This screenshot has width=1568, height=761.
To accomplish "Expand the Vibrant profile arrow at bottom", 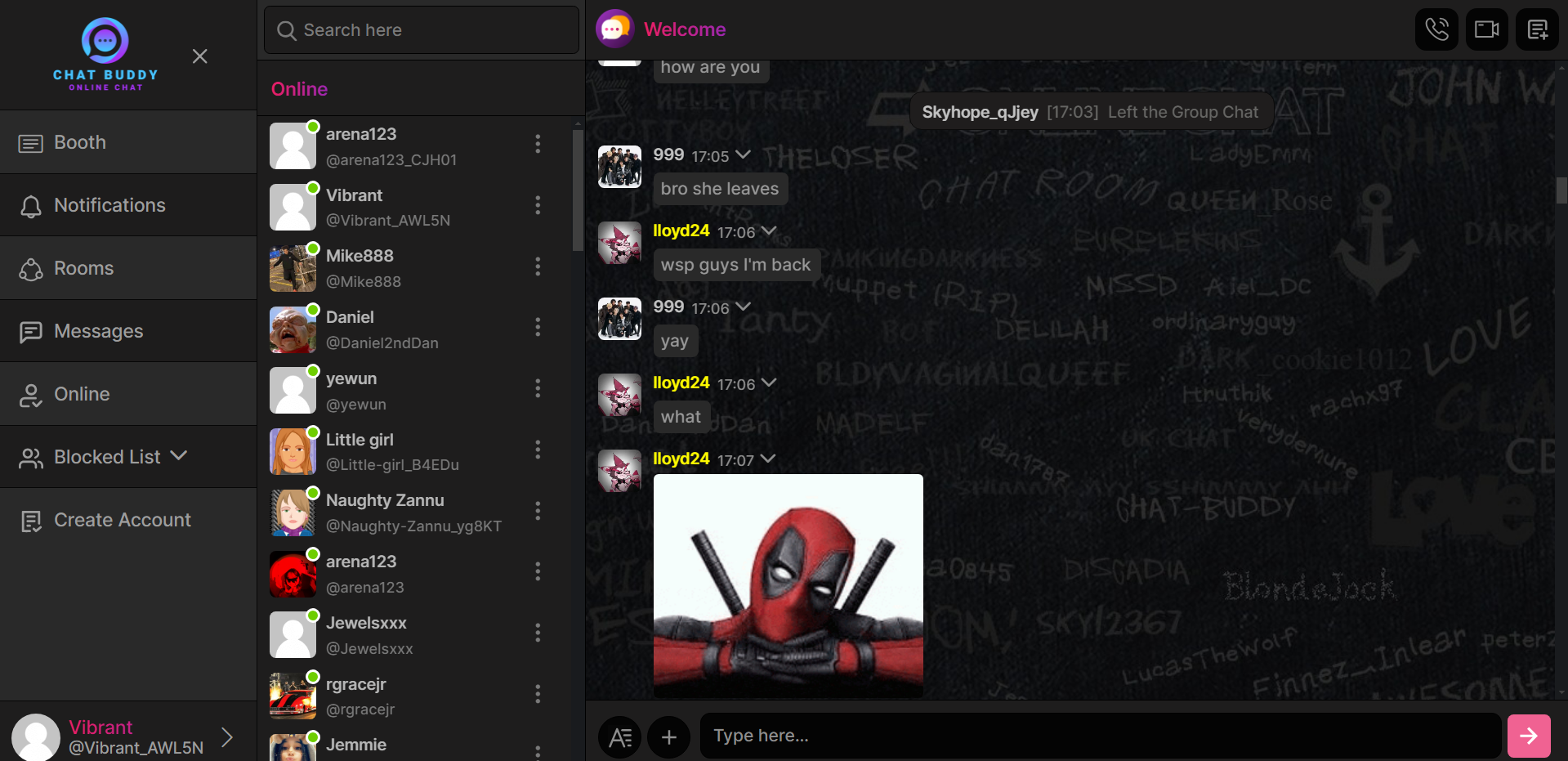I will pyautogui.click(x=227, y=737).
